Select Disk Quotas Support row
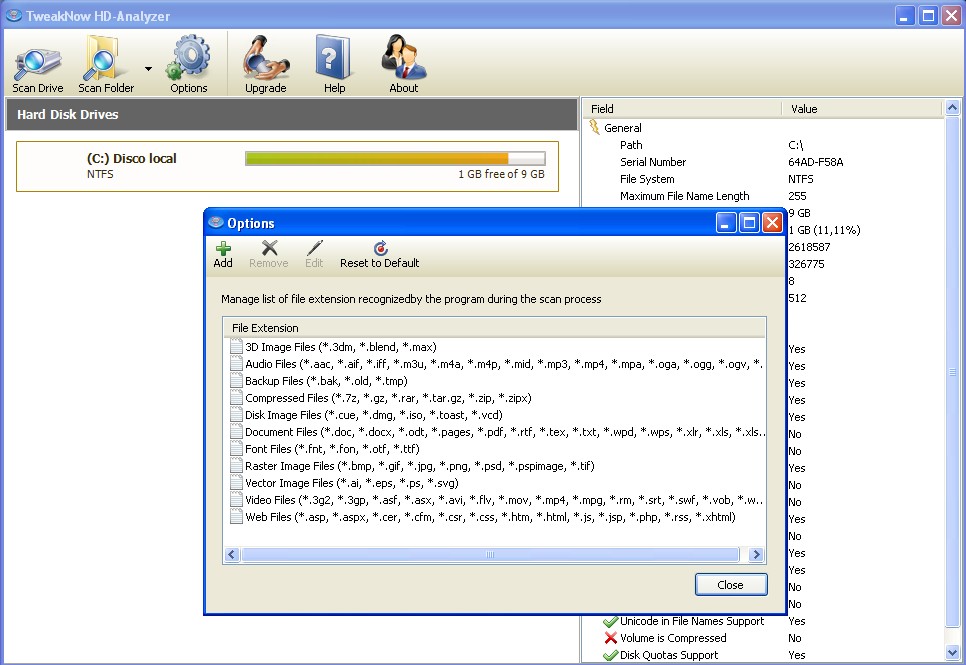966x665 pixels. (x=764, y=655)
